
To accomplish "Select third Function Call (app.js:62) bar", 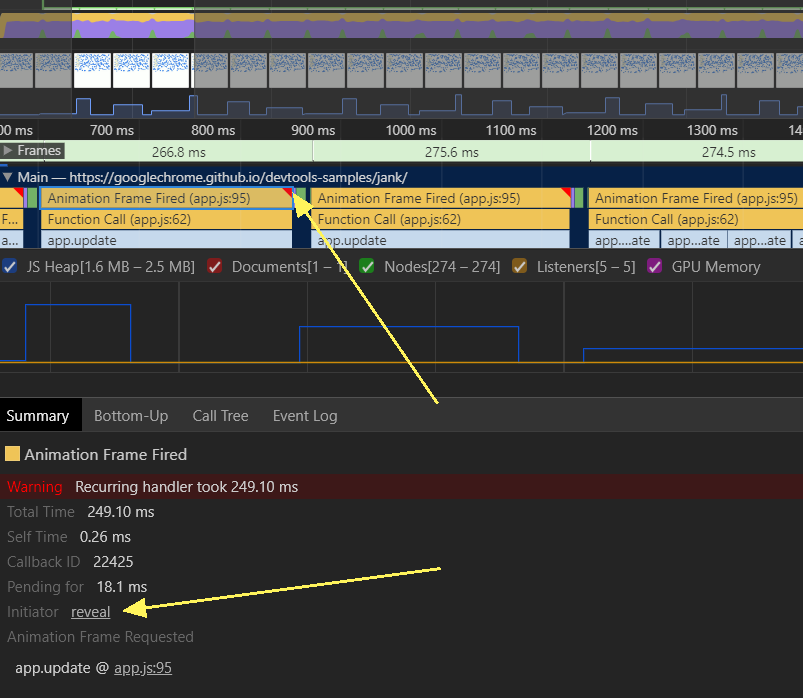I will [695, 220].
